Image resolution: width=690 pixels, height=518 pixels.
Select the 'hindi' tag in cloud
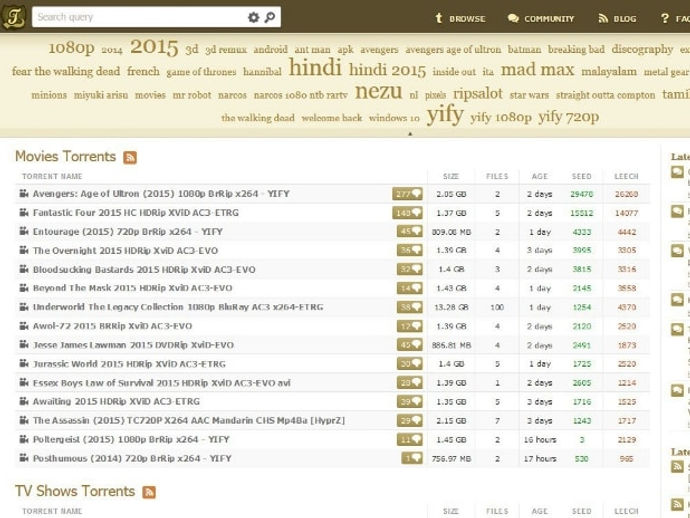pyautogui.click(x=315, y=68)
